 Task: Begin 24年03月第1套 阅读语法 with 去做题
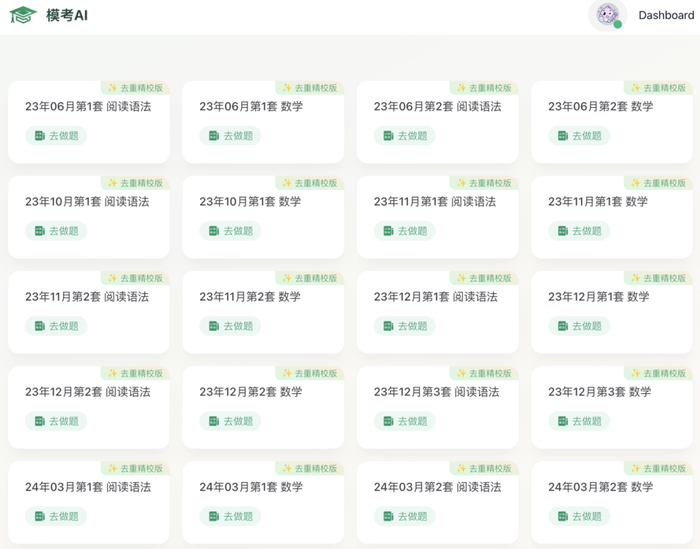tap(56, 516)
